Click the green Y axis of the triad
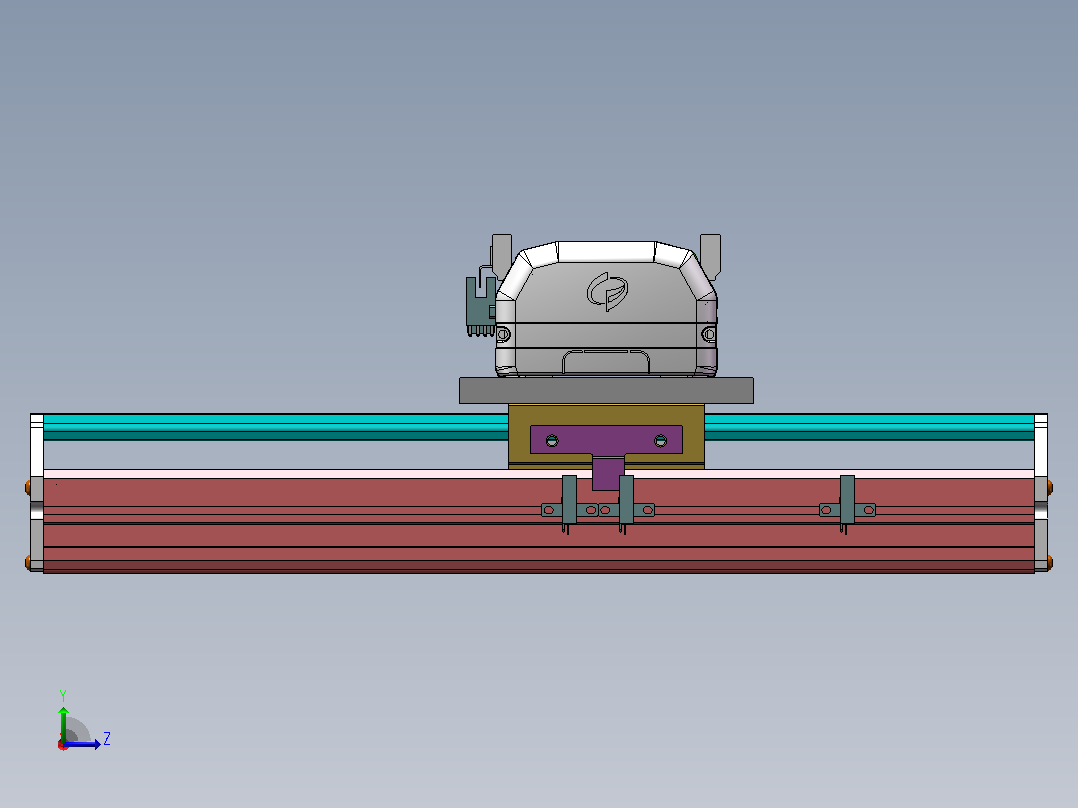 [63, 723]
